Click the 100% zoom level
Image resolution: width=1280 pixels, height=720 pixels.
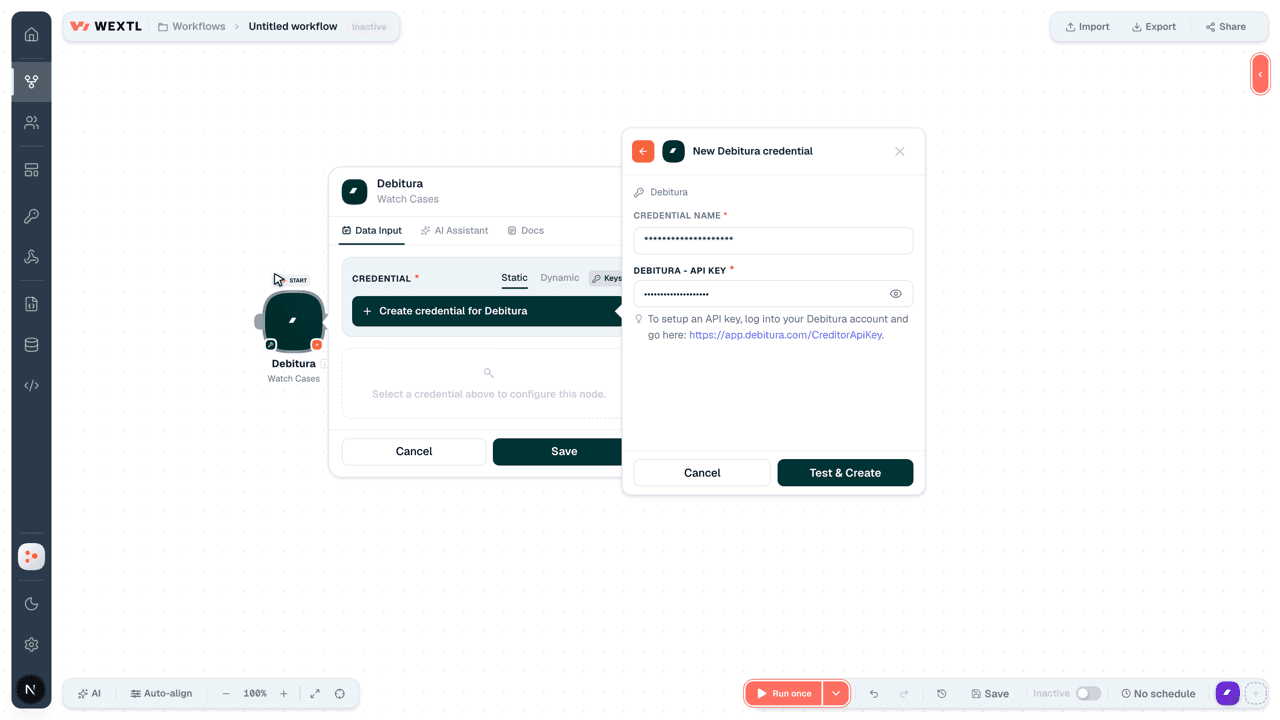tap(255, 694)
